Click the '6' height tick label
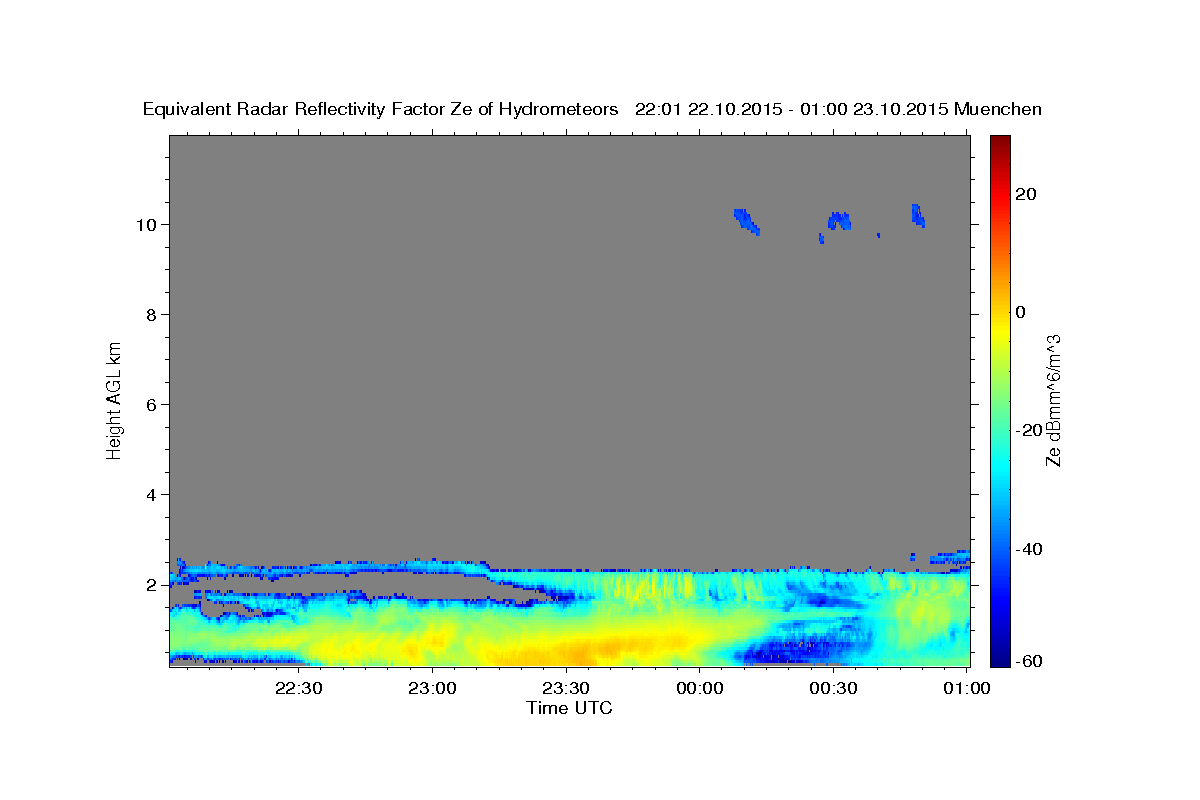Screen dimensions: 1200x800 pyautogui.click(x=151, y=404)
